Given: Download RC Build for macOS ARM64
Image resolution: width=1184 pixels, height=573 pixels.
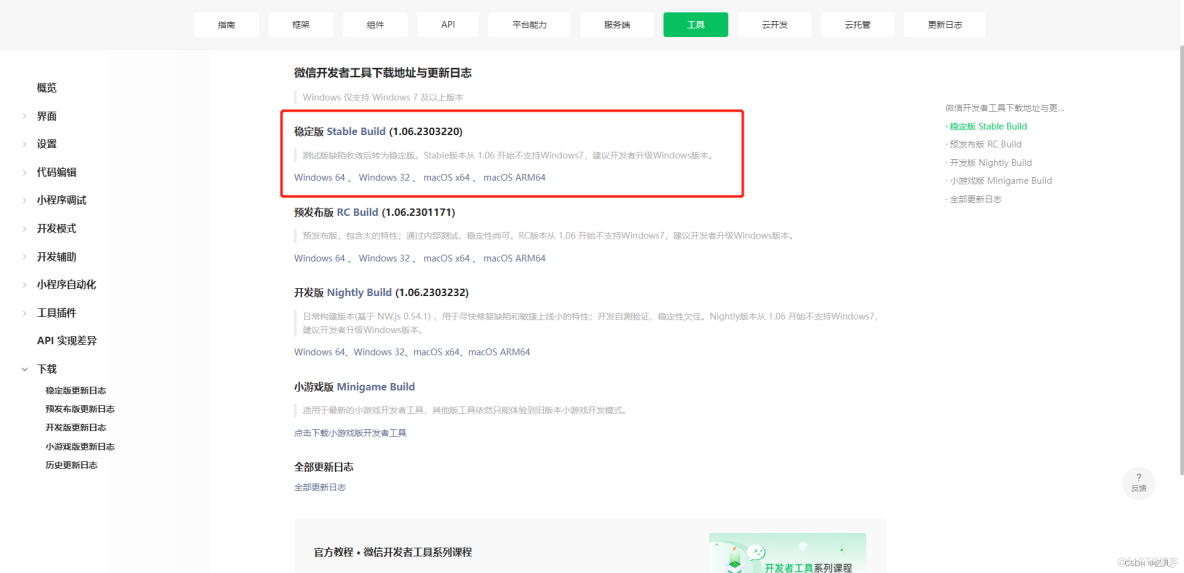Looking at the screenshot, I should point(514,258).
